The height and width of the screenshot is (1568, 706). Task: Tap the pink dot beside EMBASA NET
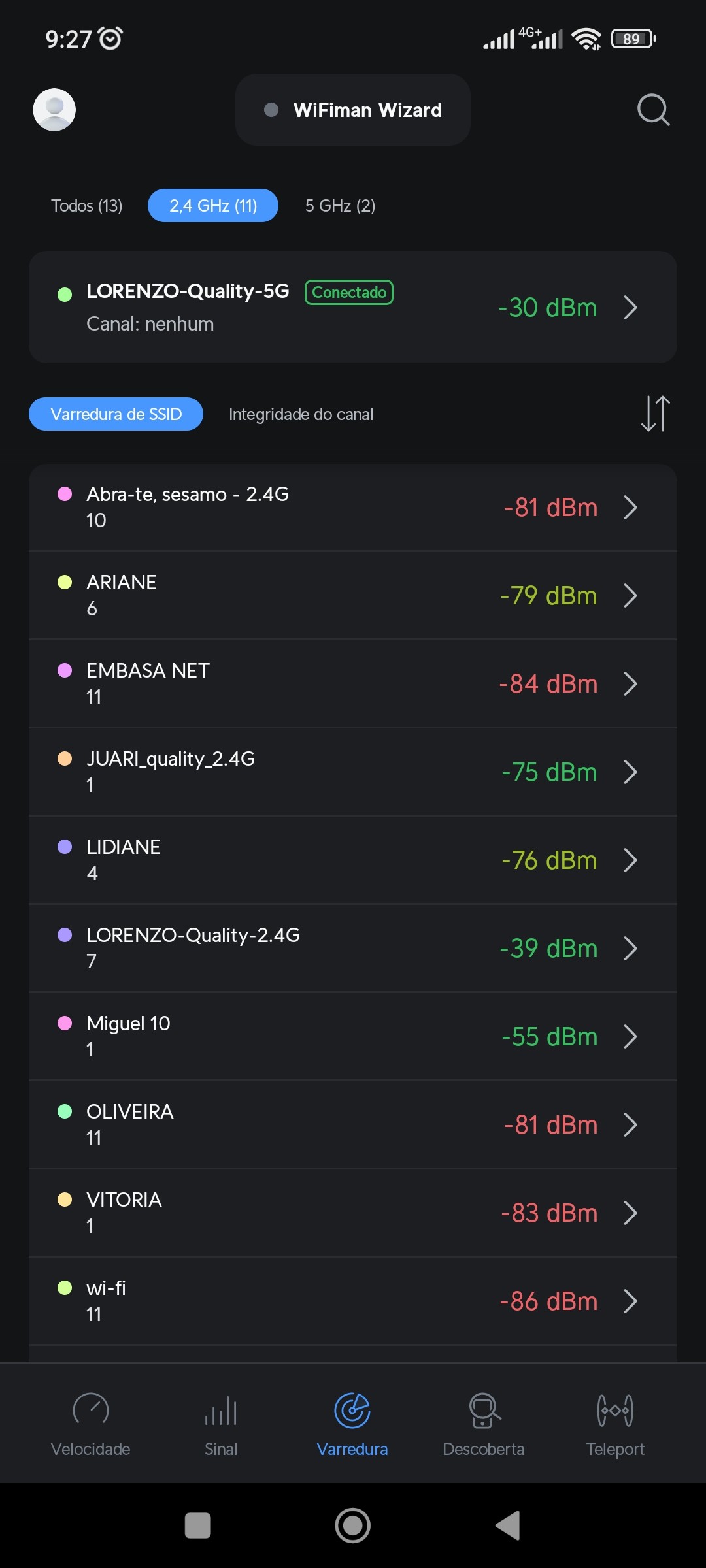(65, 670)
